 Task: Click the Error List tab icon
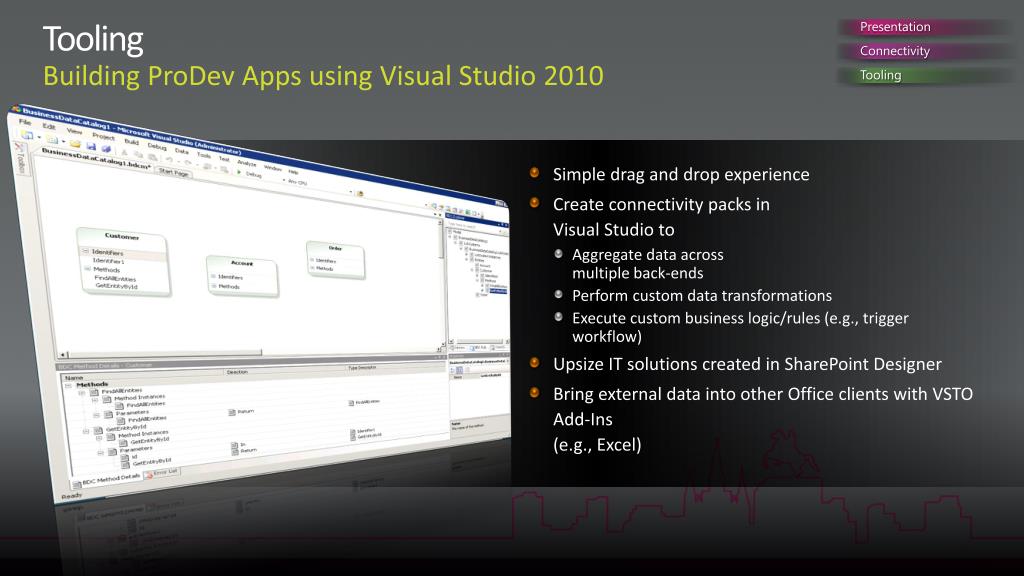[150, 475]
